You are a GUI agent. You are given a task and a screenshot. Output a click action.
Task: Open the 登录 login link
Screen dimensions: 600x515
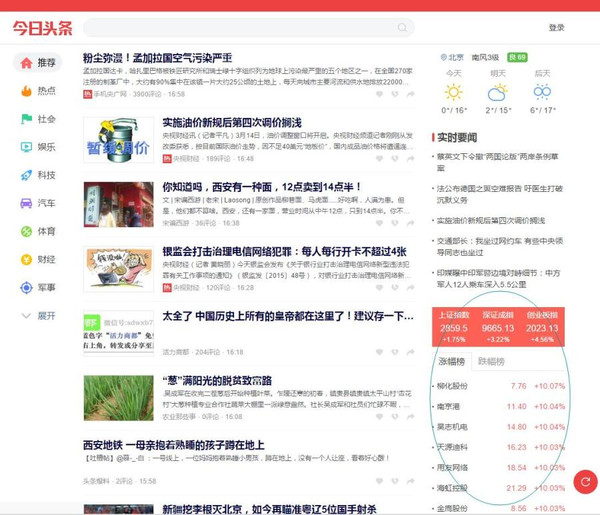556,28
